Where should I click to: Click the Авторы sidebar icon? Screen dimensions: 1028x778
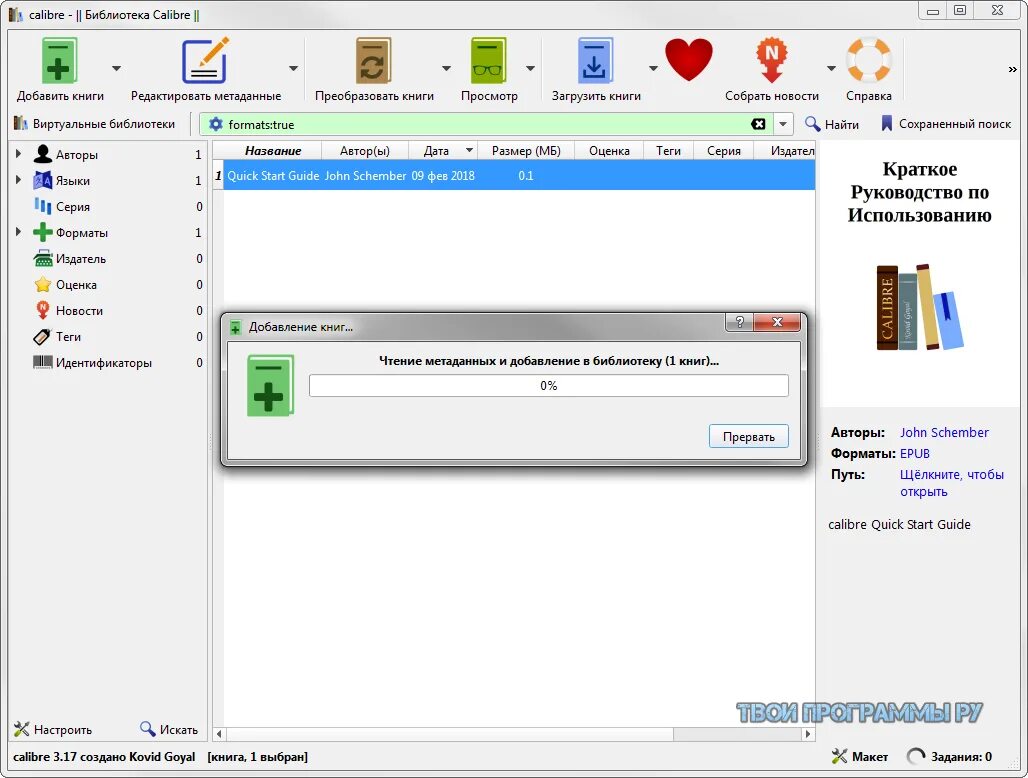point(43,154)
